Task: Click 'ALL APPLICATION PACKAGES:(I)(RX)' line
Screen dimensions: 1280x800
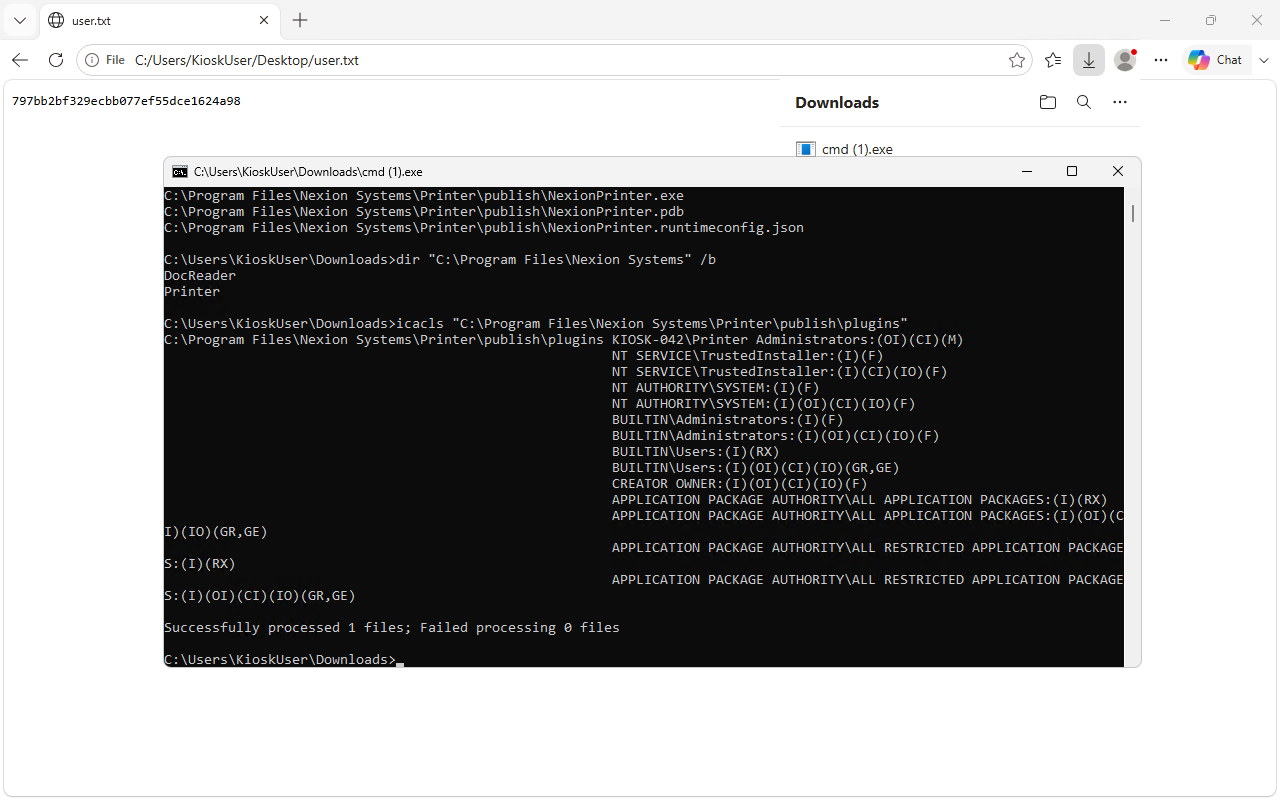Action: tap(860, 500)
